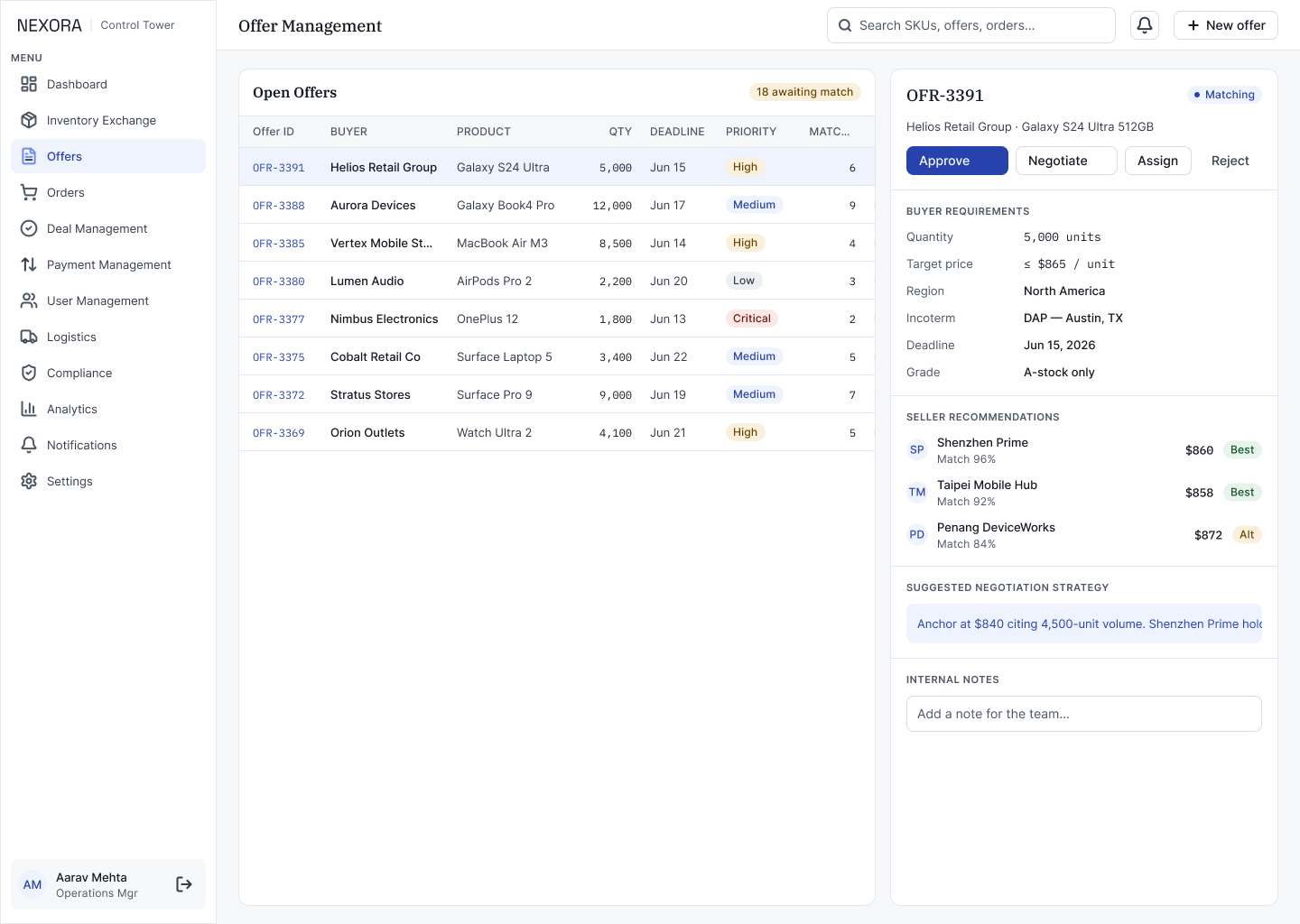
Task: Click the Deal Management checkmark icon
Action: pyautogui.click(x=29, y=228)
